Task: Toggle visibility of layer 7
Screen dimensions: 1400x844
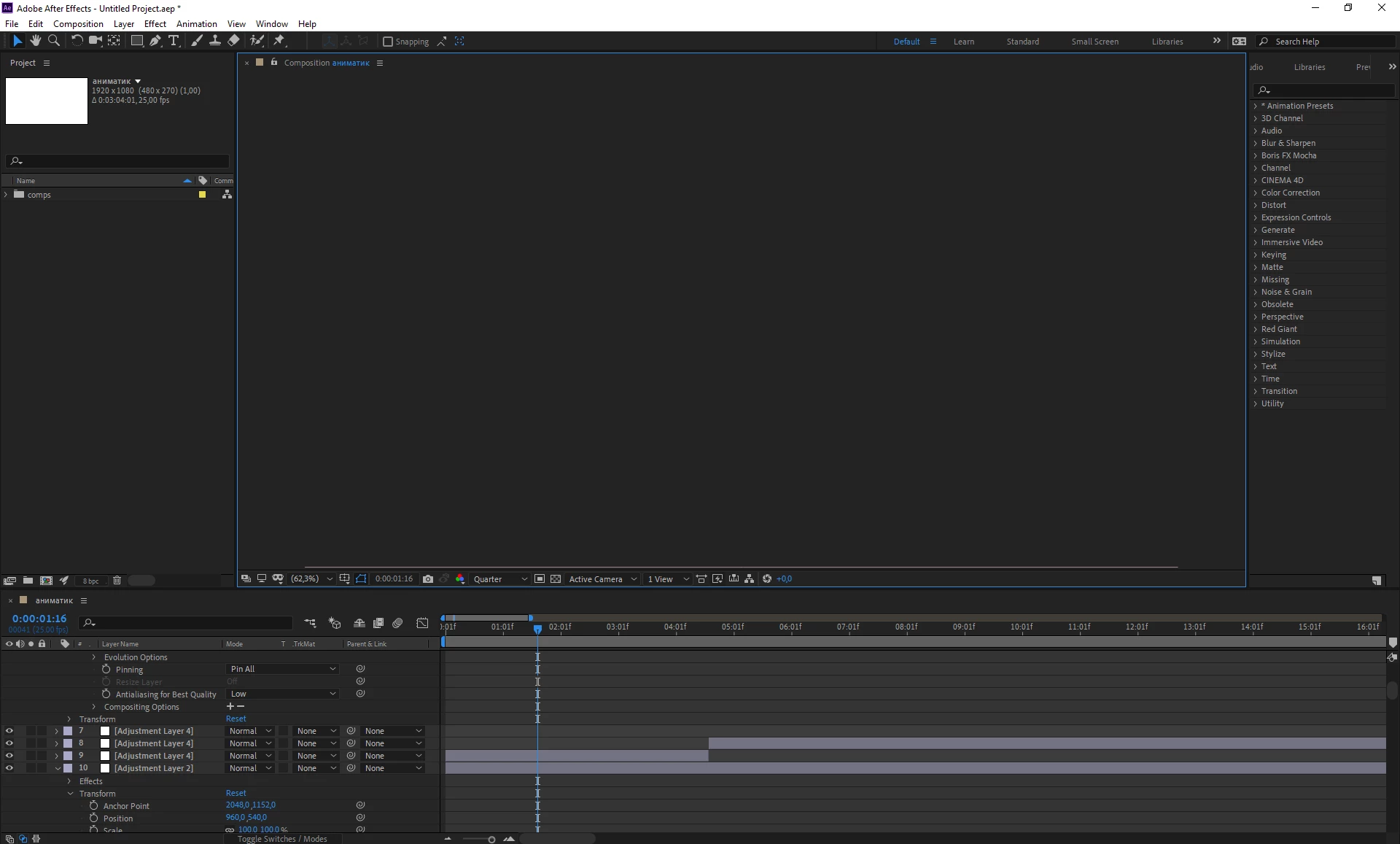Action: point(9,731)
